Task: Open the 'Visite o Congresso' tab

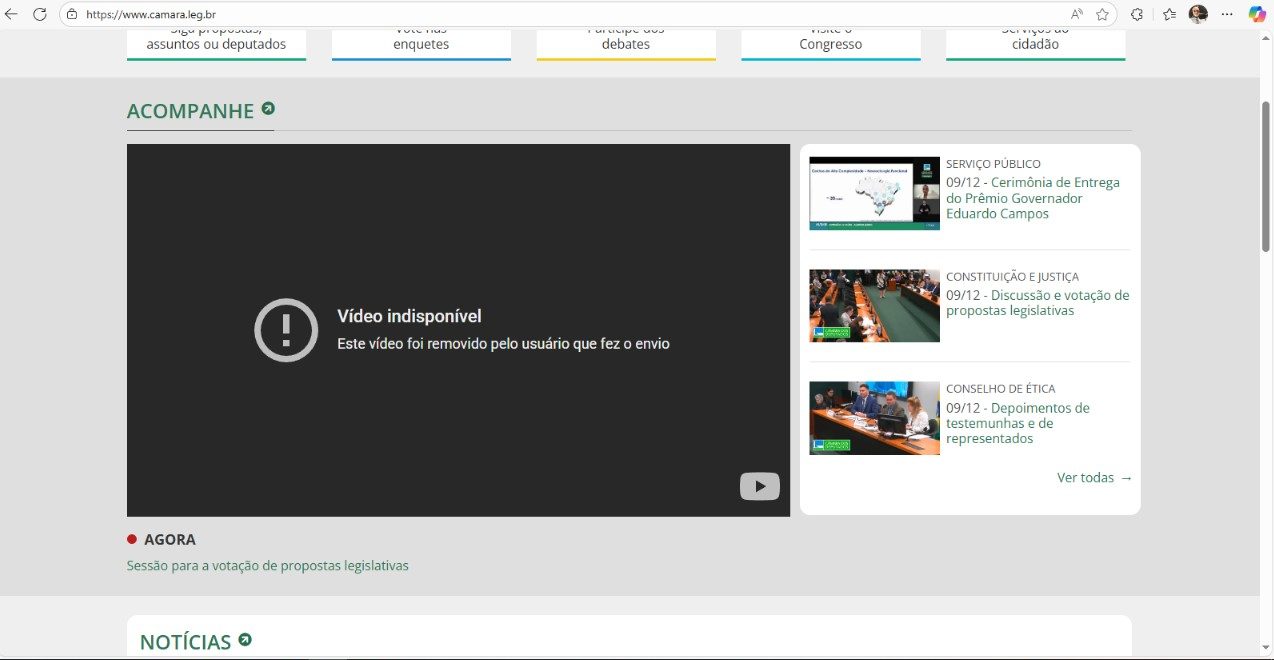Action: pos(830,44)
